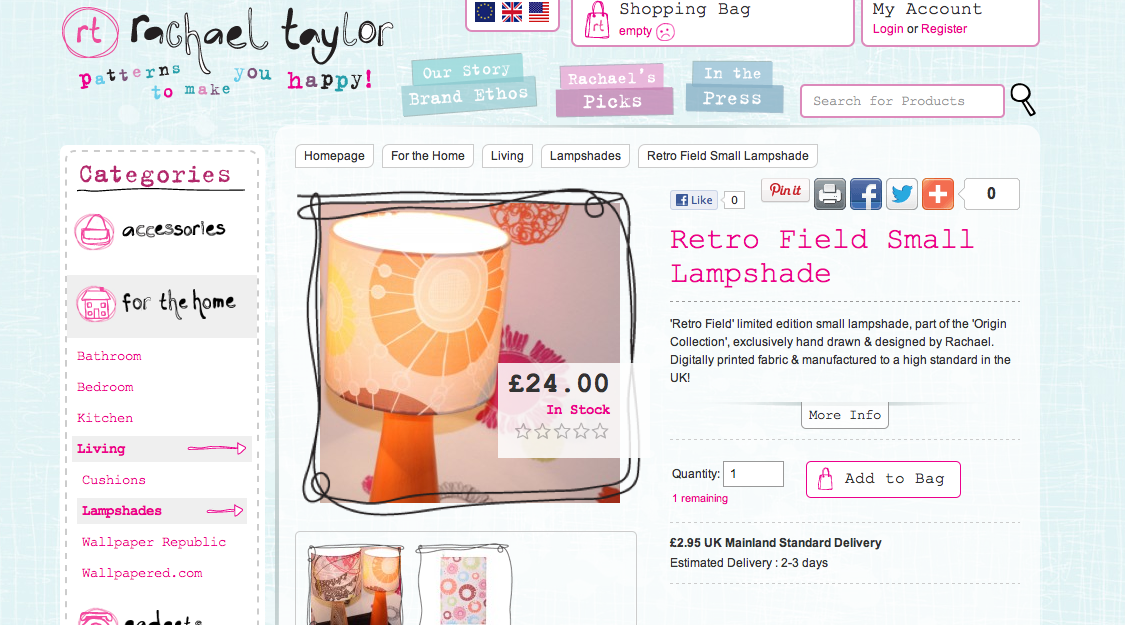This screenshot has height=625, width=1125.
Task: Click the magnifying glass search icon
Action: tap(1023, 99)
